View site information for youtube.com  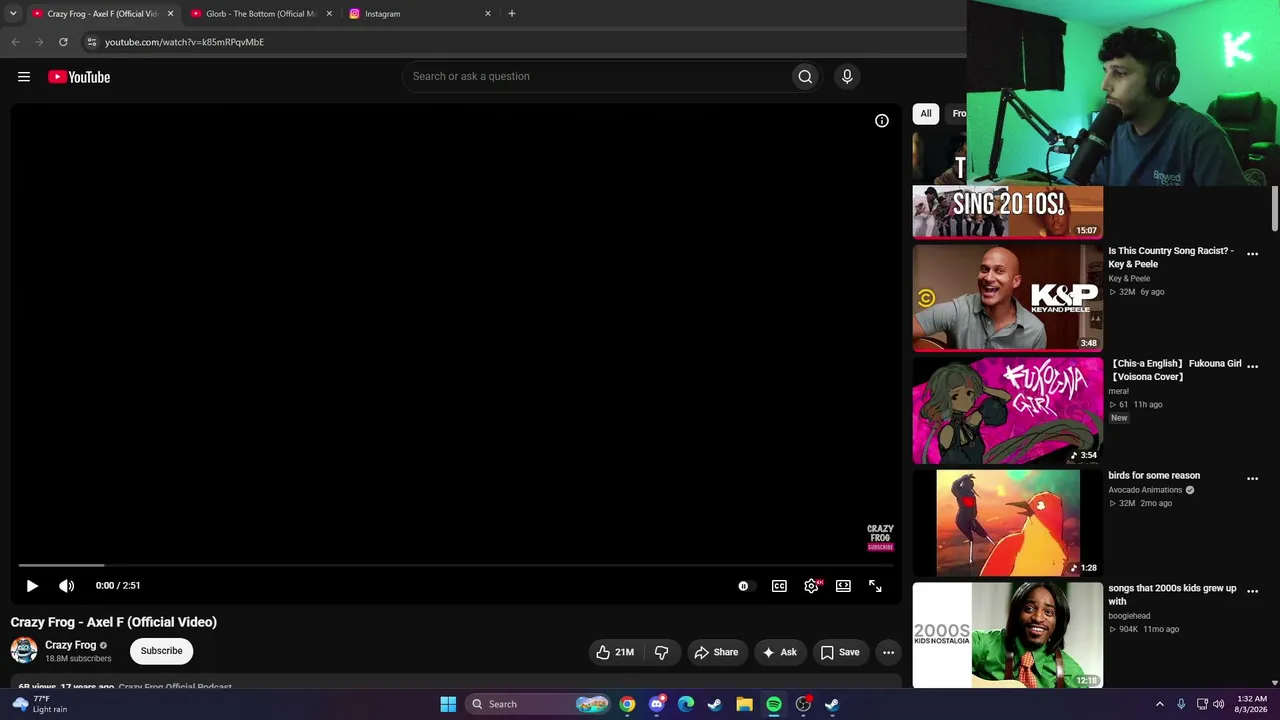91,42
